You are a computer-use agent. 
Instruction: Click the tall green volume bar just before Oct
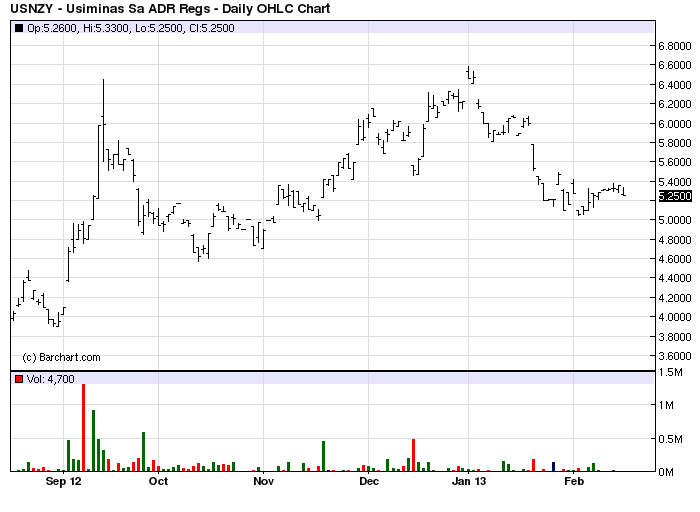coord(143,452)
